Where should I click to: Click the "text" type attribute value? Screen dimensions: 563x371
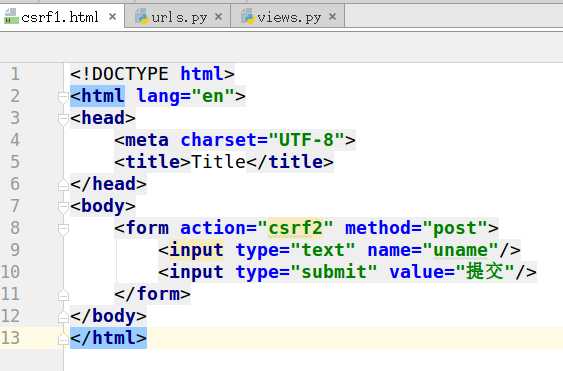pyautogui.click(x=323, y=250)
